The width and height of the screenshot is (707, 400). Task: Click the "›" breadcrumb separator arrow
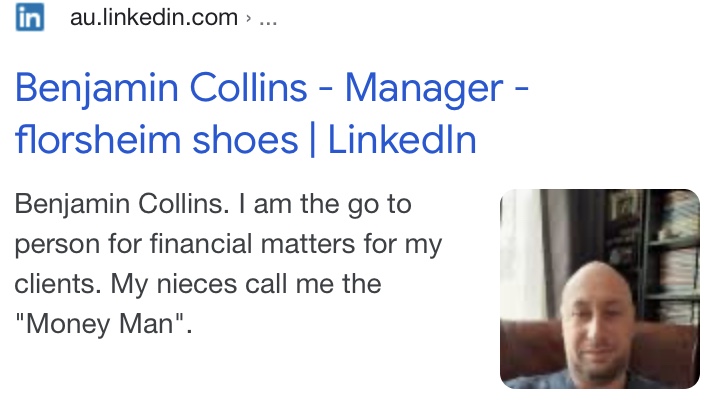tap(248, 19)
